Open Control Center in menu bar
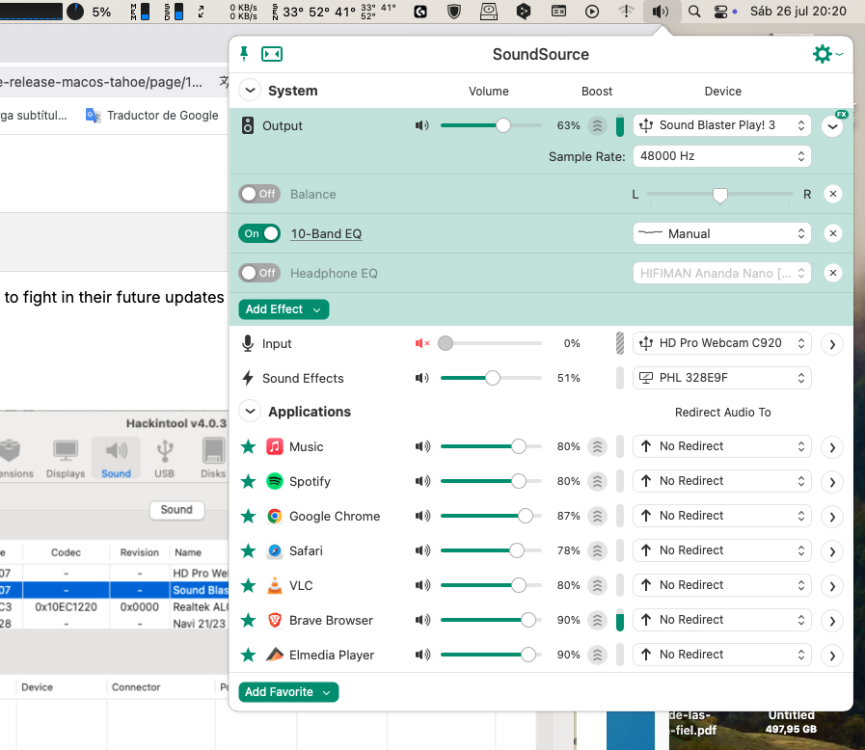 pyautogui.click(x=720, y=12)
